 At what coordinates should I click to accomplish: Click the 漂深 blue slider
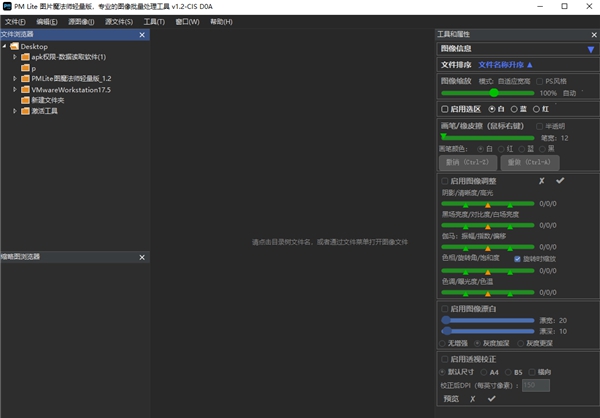[x=488, y=331]
